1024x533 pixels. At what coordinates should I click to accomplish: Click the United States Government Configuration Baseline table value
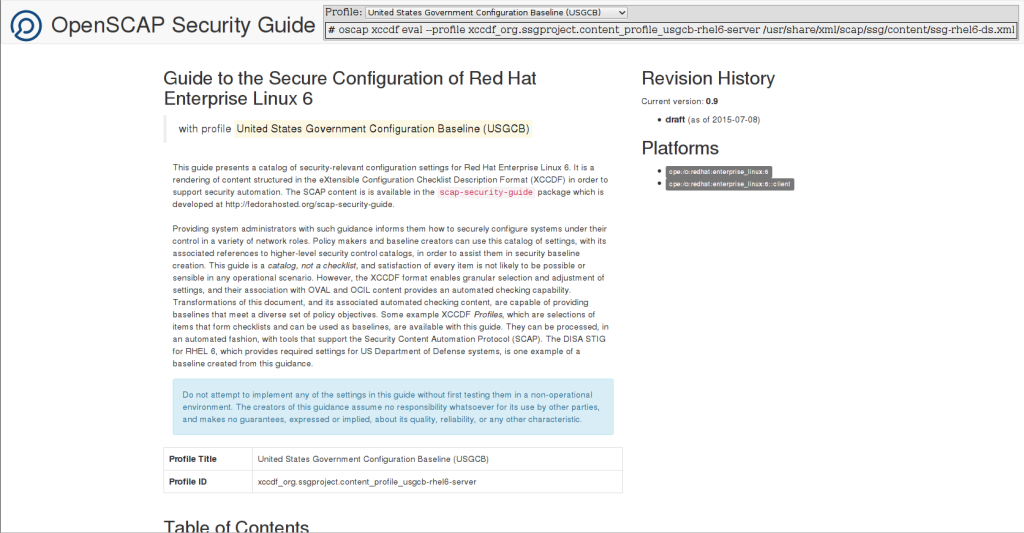[373, 459]
